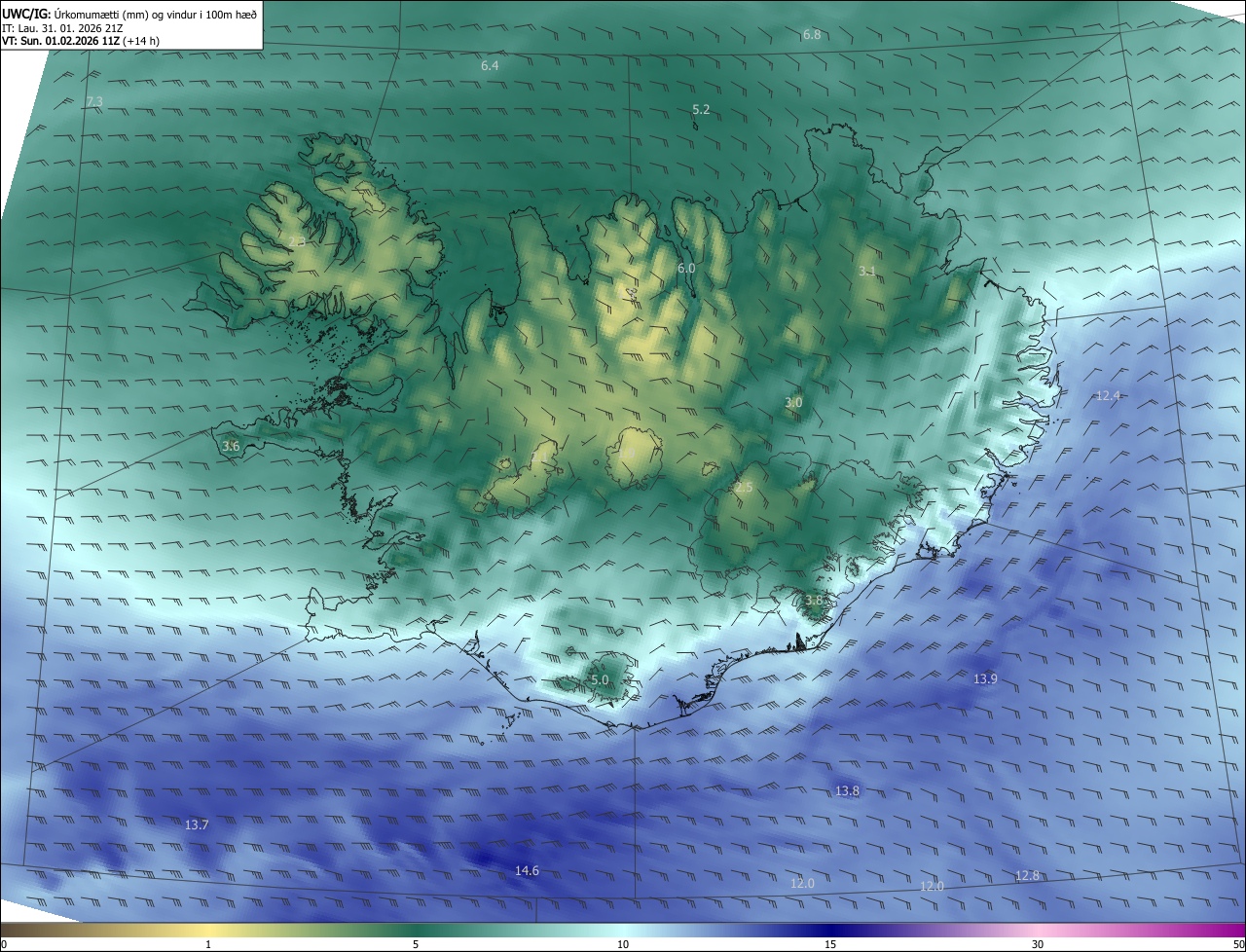The image size is (1246, 952).
Task: Click the 6.8 value on the map
Action: tap(811, 35)
